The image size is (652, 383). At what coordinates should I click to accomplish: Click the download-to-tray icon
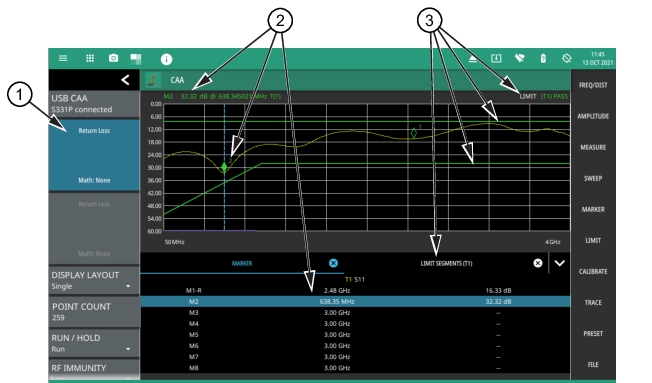point(496,58)
